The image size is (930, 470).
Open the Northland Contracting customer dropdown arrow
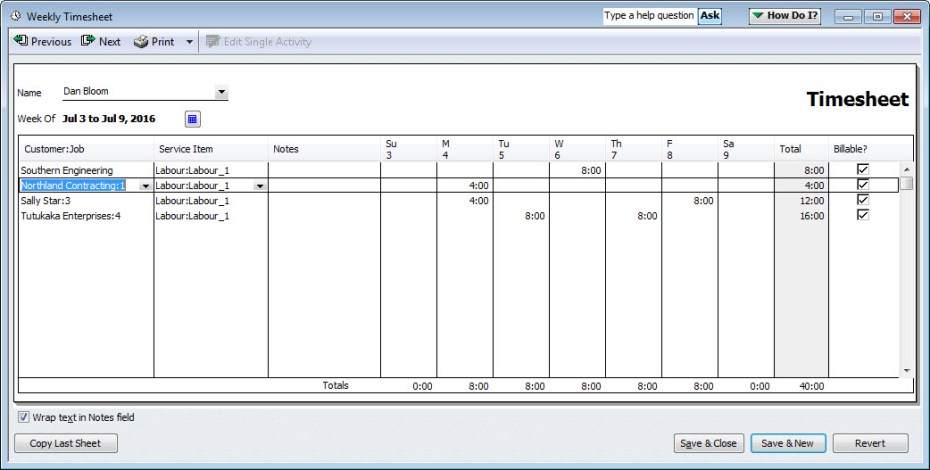coord(146,186)
